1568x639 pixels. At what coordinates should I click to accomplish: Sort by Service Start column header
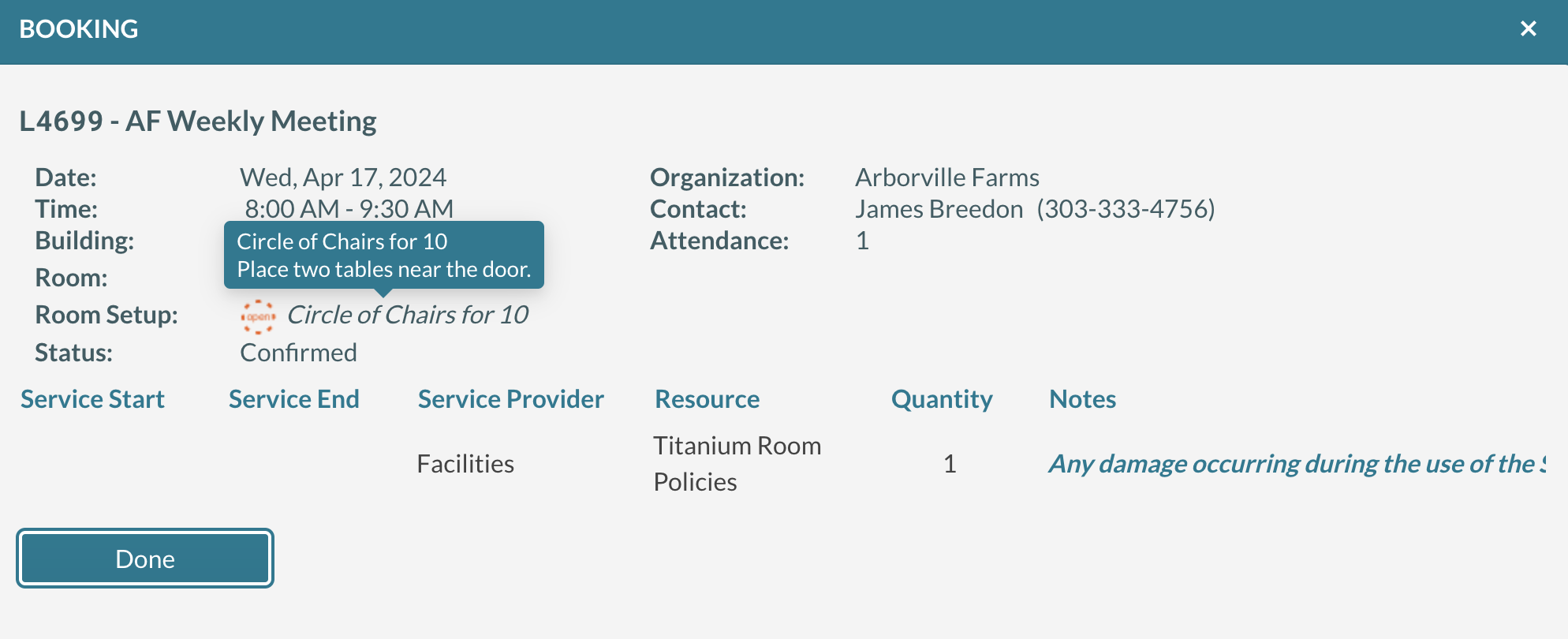92,399
